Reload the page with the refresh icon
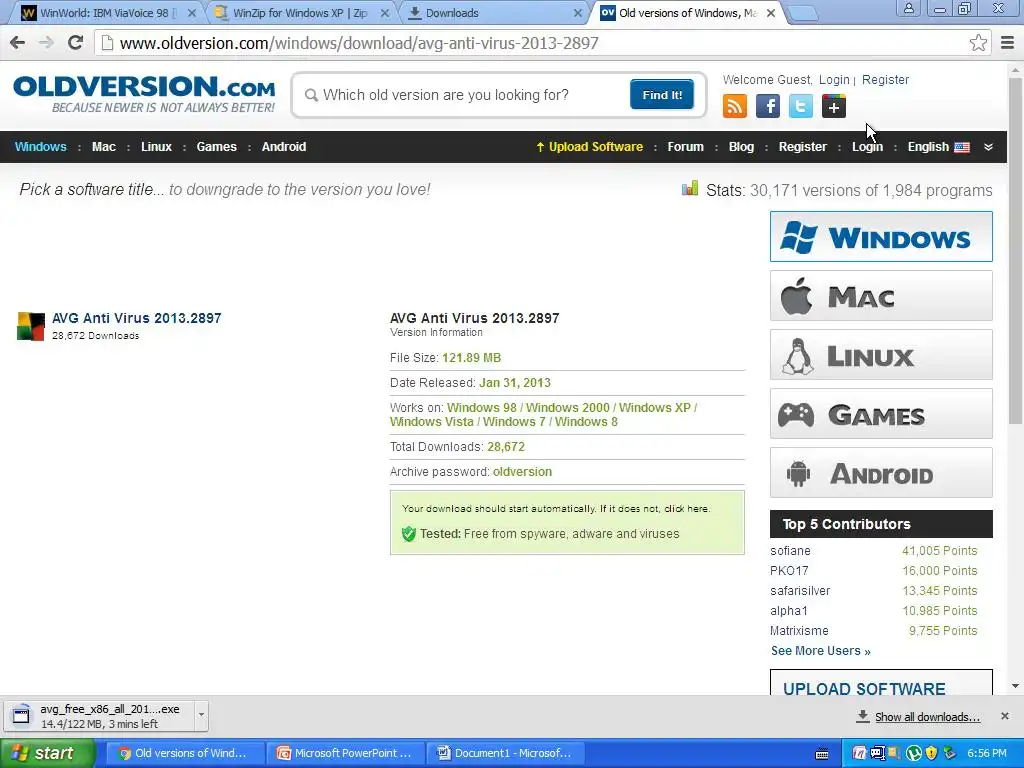 76,43
